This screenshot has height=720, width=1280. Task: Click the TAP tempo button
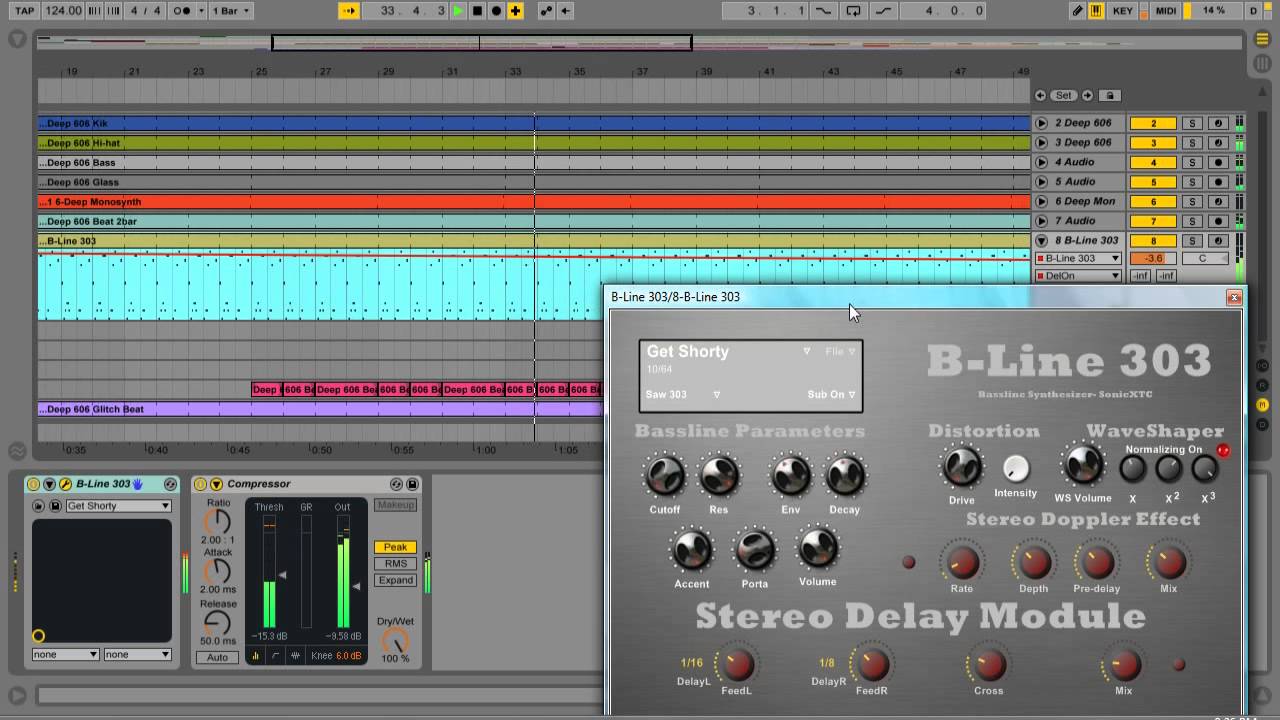24,11
